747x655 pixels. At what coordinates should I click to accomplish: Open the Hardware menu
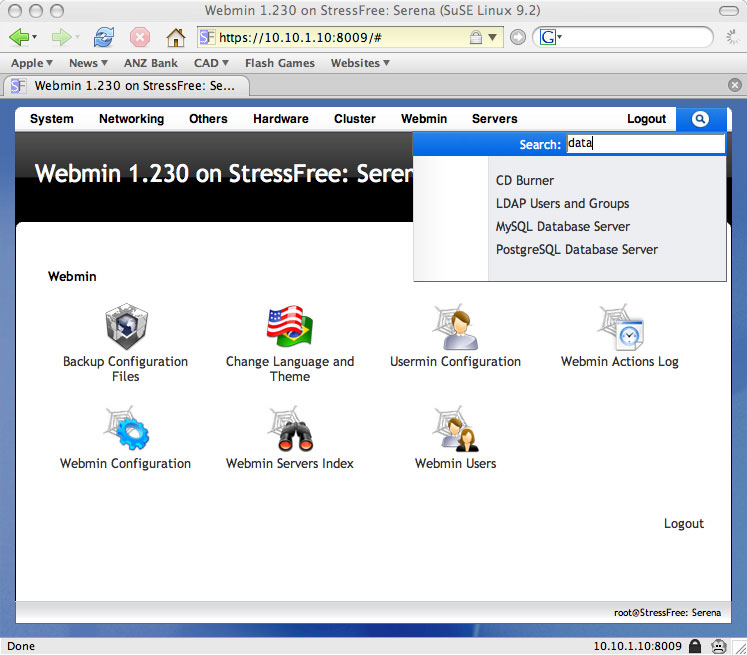coord(281,119)
